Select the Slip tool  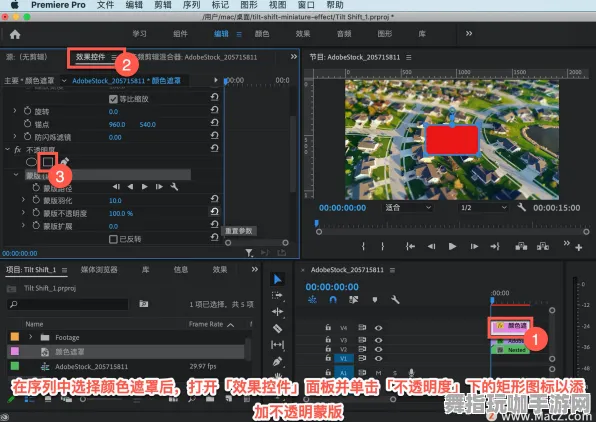[x=277, y=345]
